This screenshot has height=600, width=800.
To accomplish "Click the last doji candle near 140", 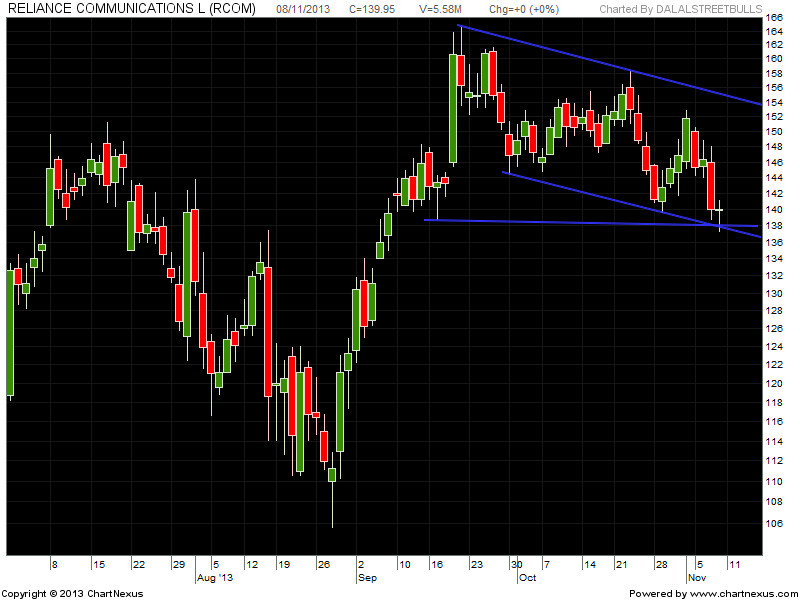I will [719, 210].
